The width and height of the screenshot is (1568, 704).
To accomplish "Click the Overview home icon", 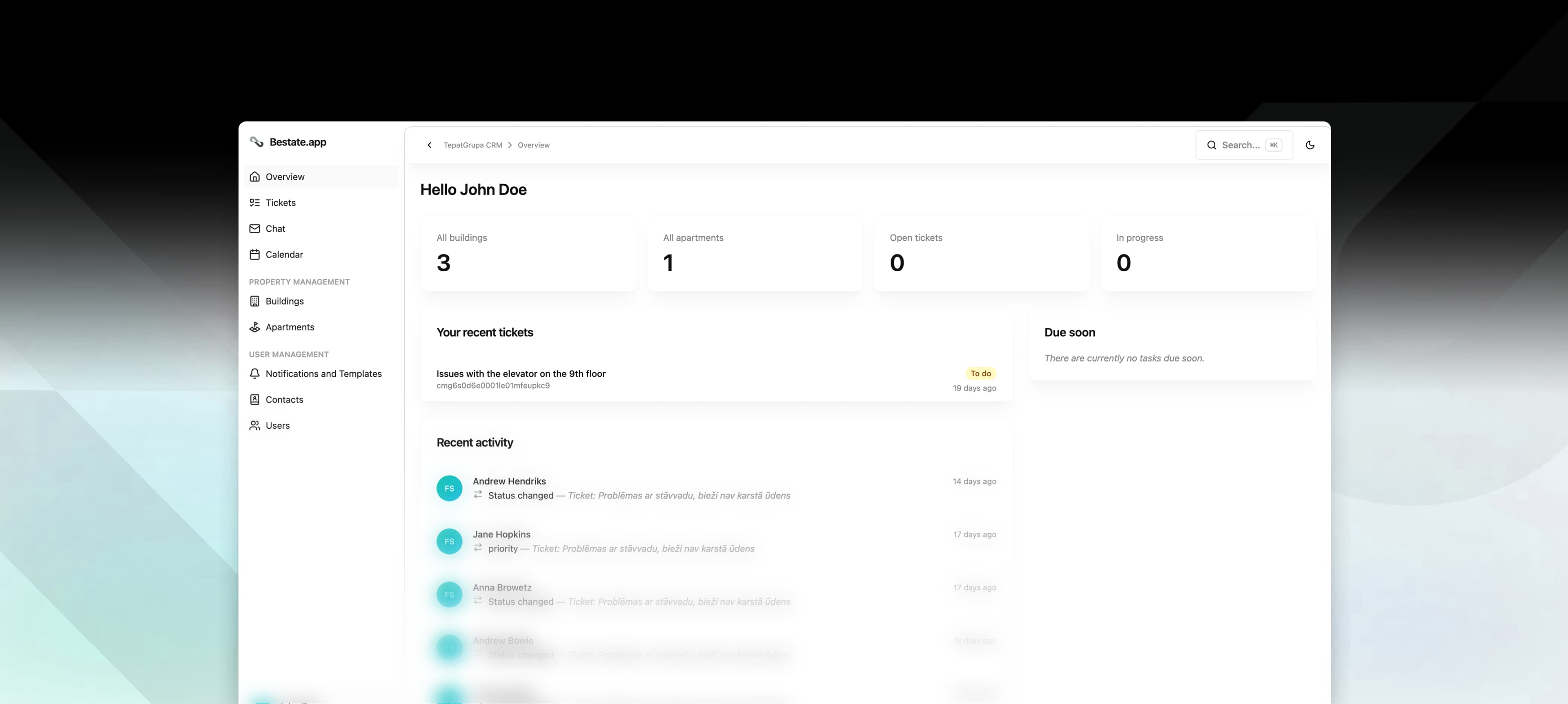I will (254, 177).
